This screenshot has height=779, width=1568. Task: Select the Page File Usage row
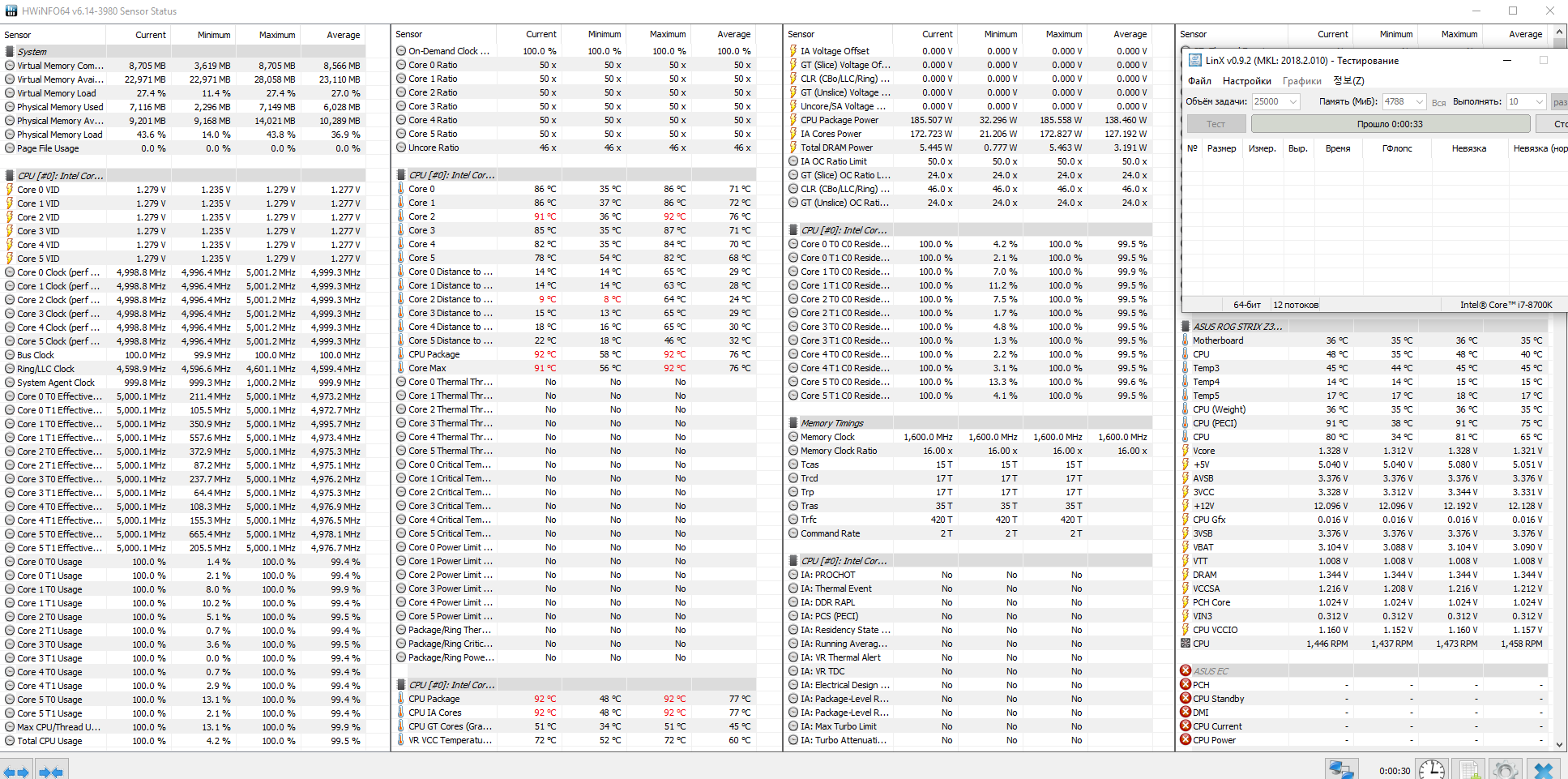(183, 148)
